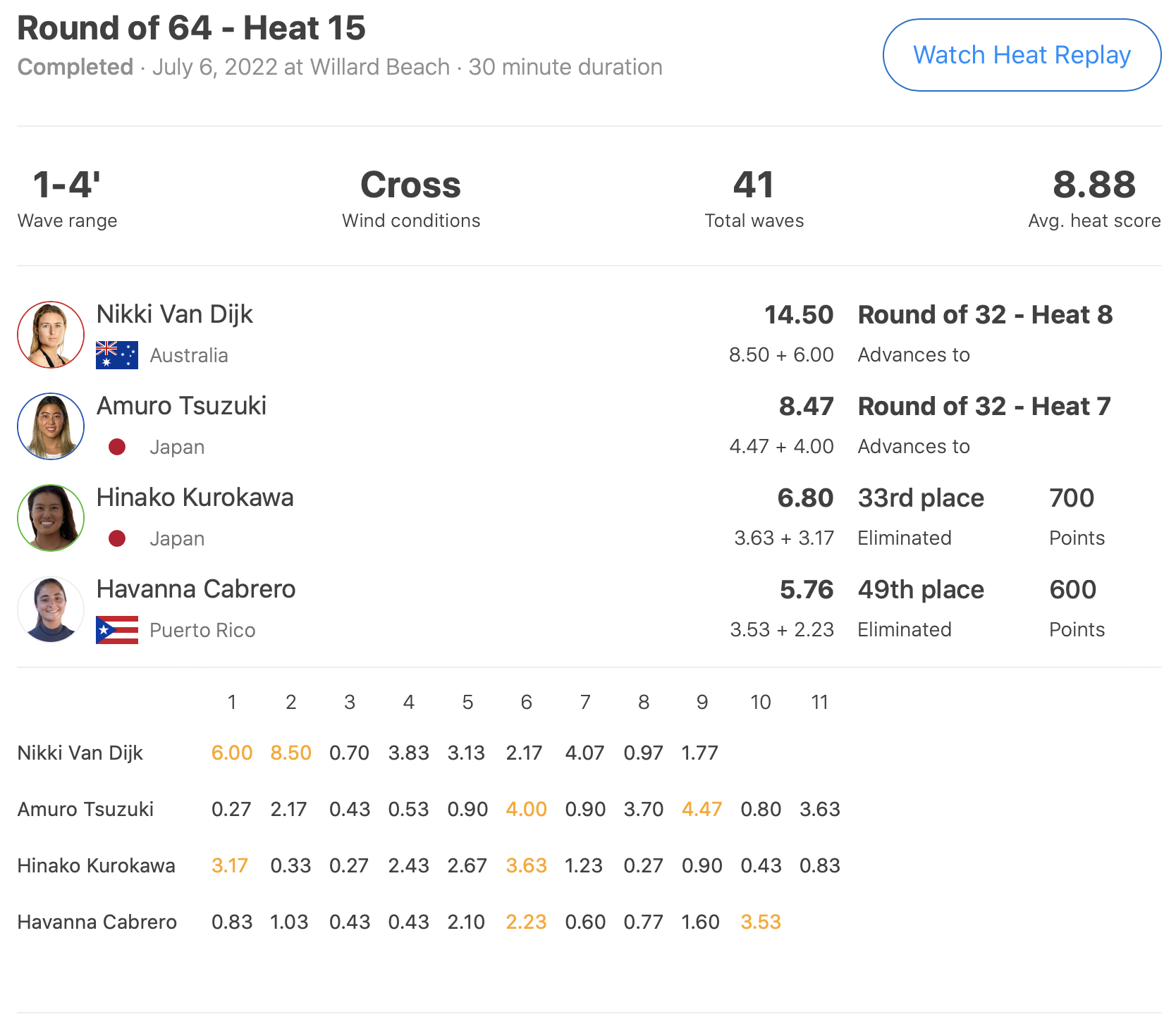The height and width of the screenshot is (1019, 1176).
Task: Select Amuro Tsuzuki's 4.47 wave score
Action: coord(702,809)
